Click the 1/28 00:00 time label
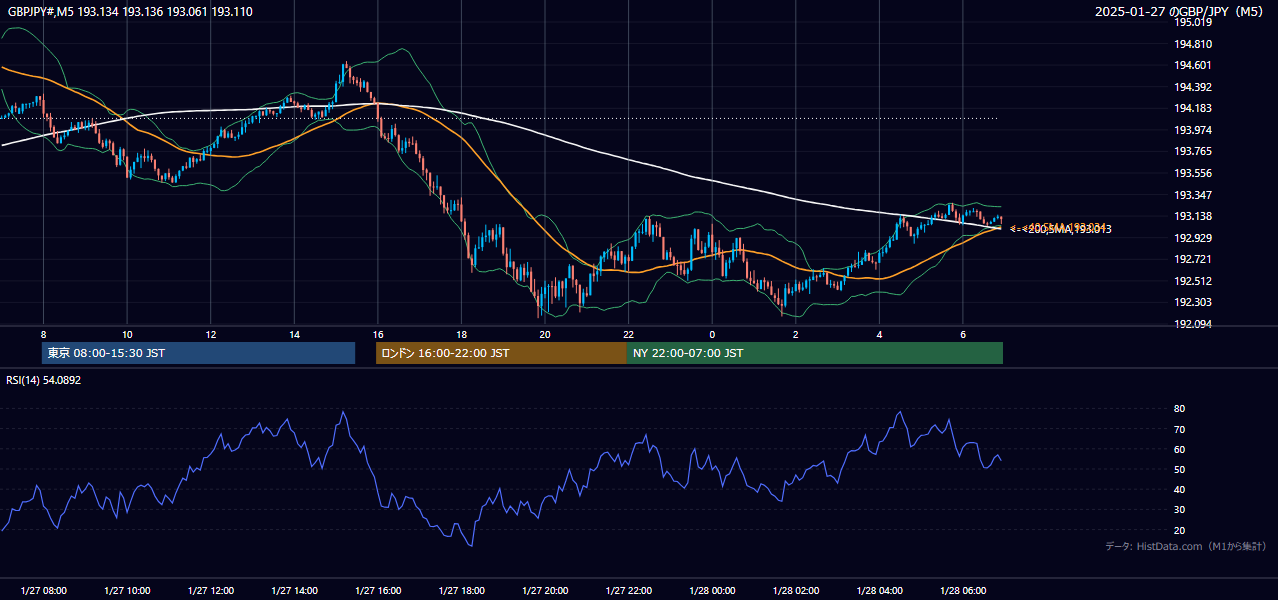The height and width of the screenshot is (600, 1278). pyautogui.click(x=712, y=591)
